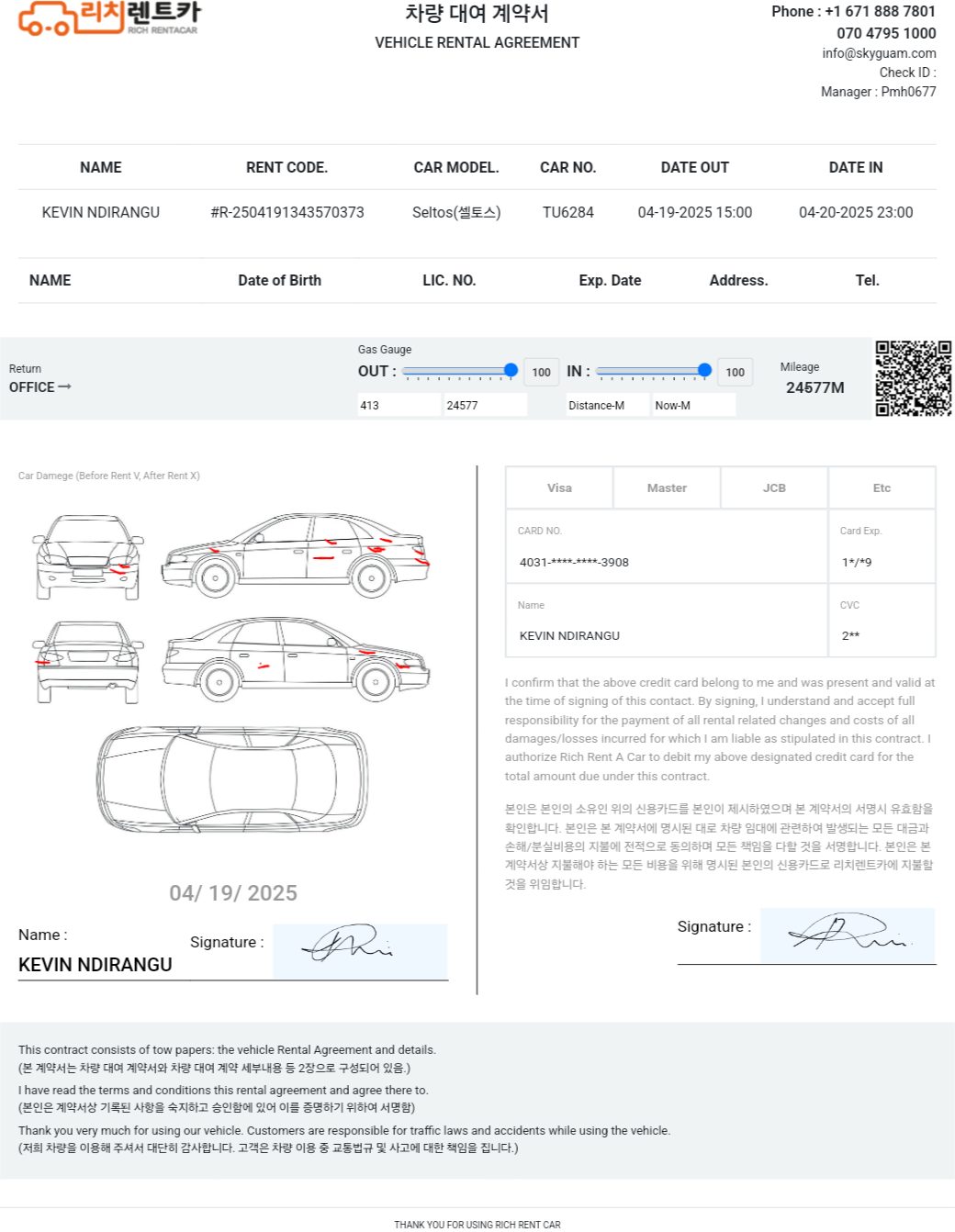This screenshot has height=1232, width=955.
Task: Click the date out 04-19-2025 15:00
Action: tap(695, 212)
